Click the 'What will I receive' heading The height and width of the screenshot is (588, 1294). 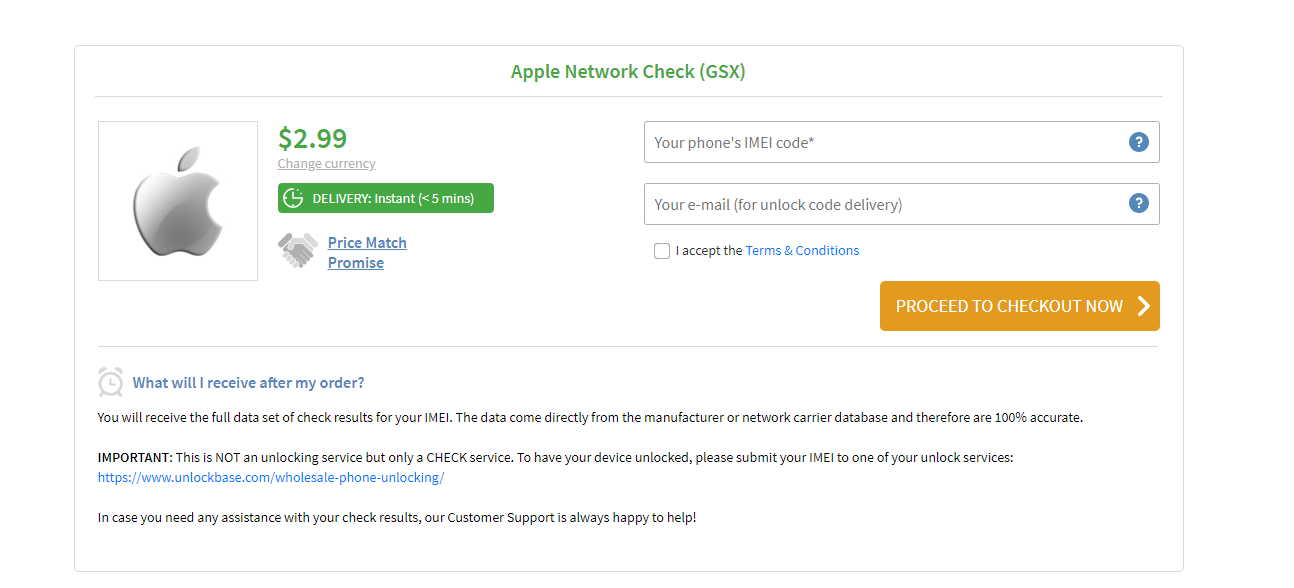tap(248, 383)
